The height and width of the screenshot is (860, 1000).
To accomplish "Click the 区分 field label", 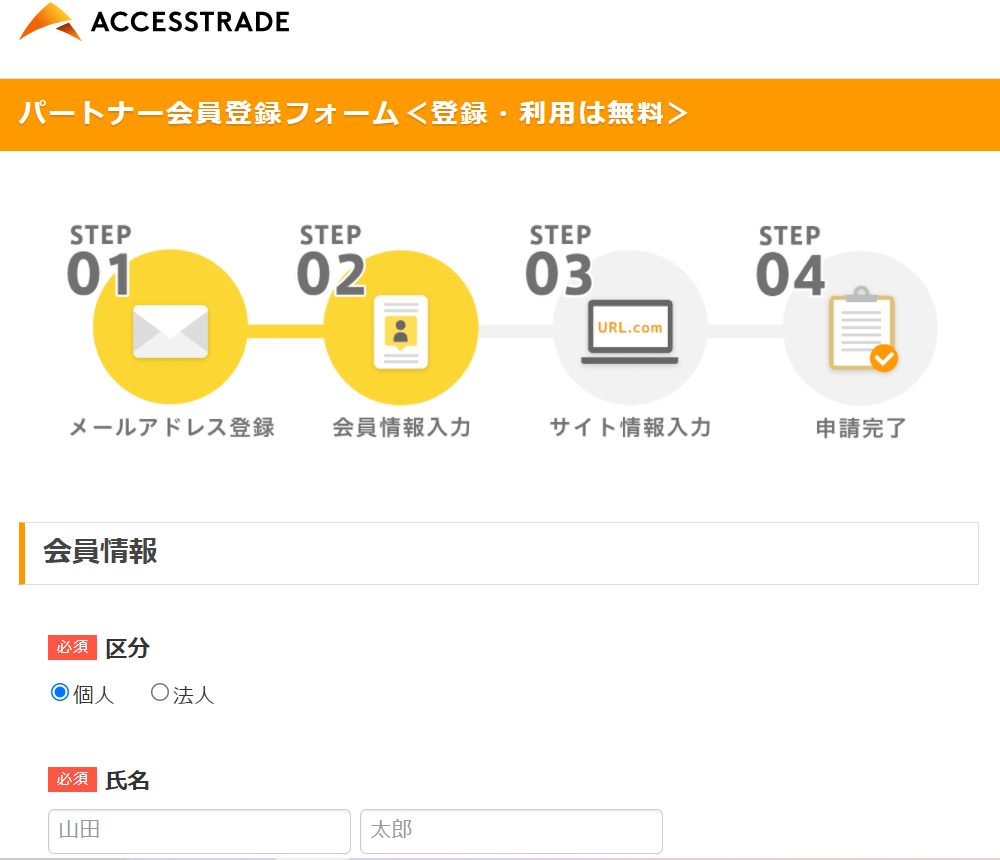I will tap(128, 648).
